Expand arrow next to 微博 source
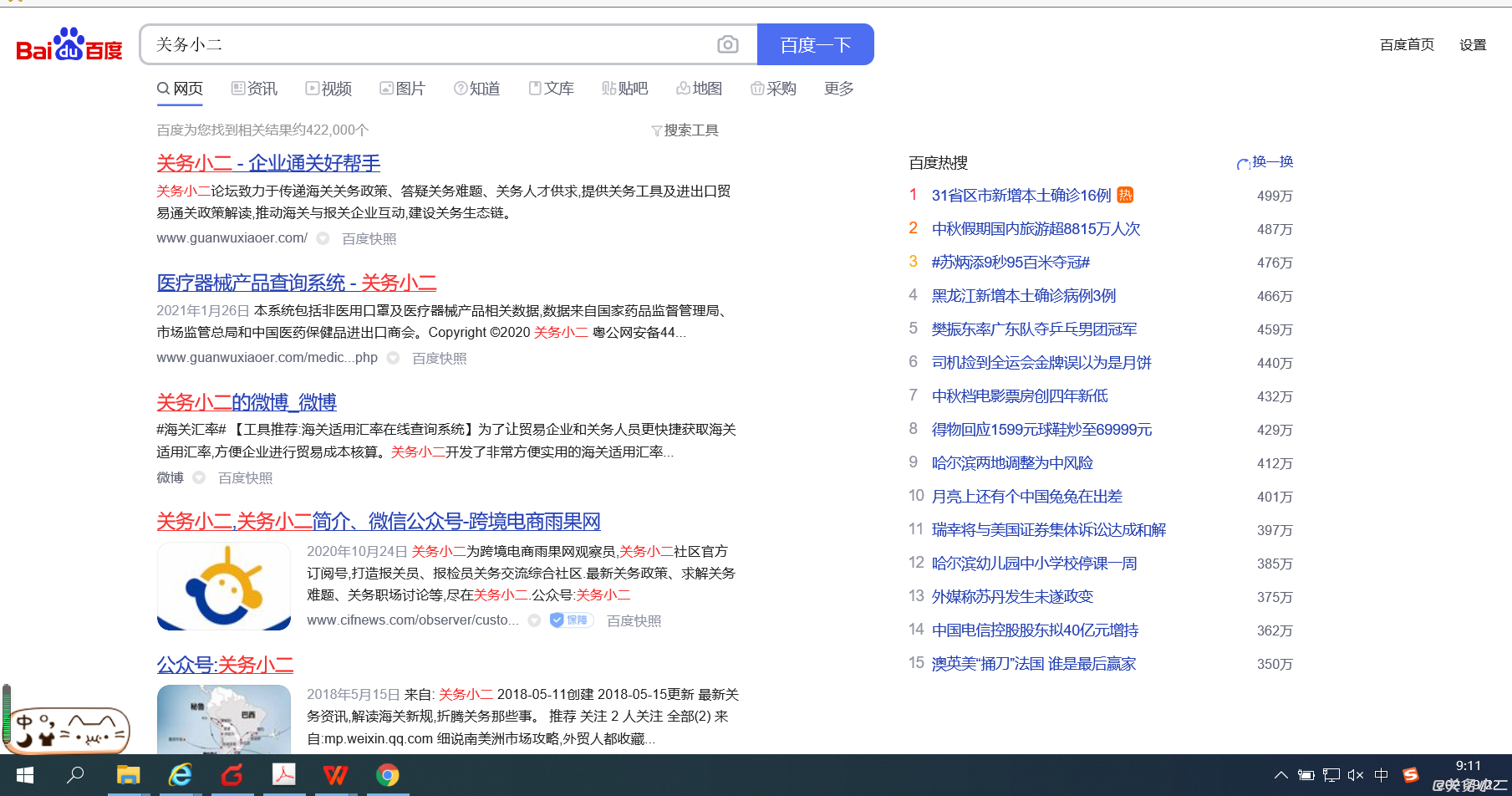This screenshot has height=796, width=1512. tap(199, 477)
